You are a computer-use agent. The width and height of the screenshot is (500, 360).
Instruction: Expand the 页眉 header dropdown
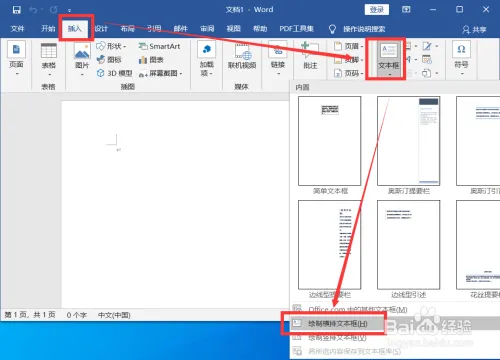point(349,46)
